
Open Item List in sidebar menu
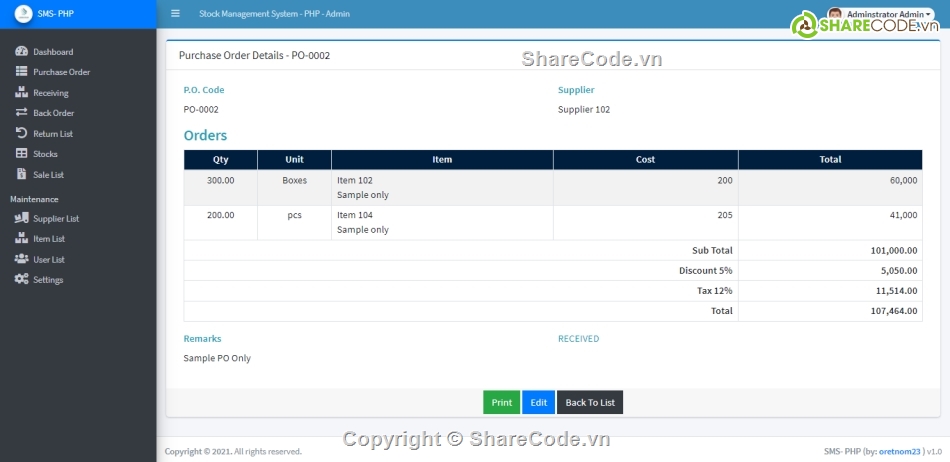(49, 239)
